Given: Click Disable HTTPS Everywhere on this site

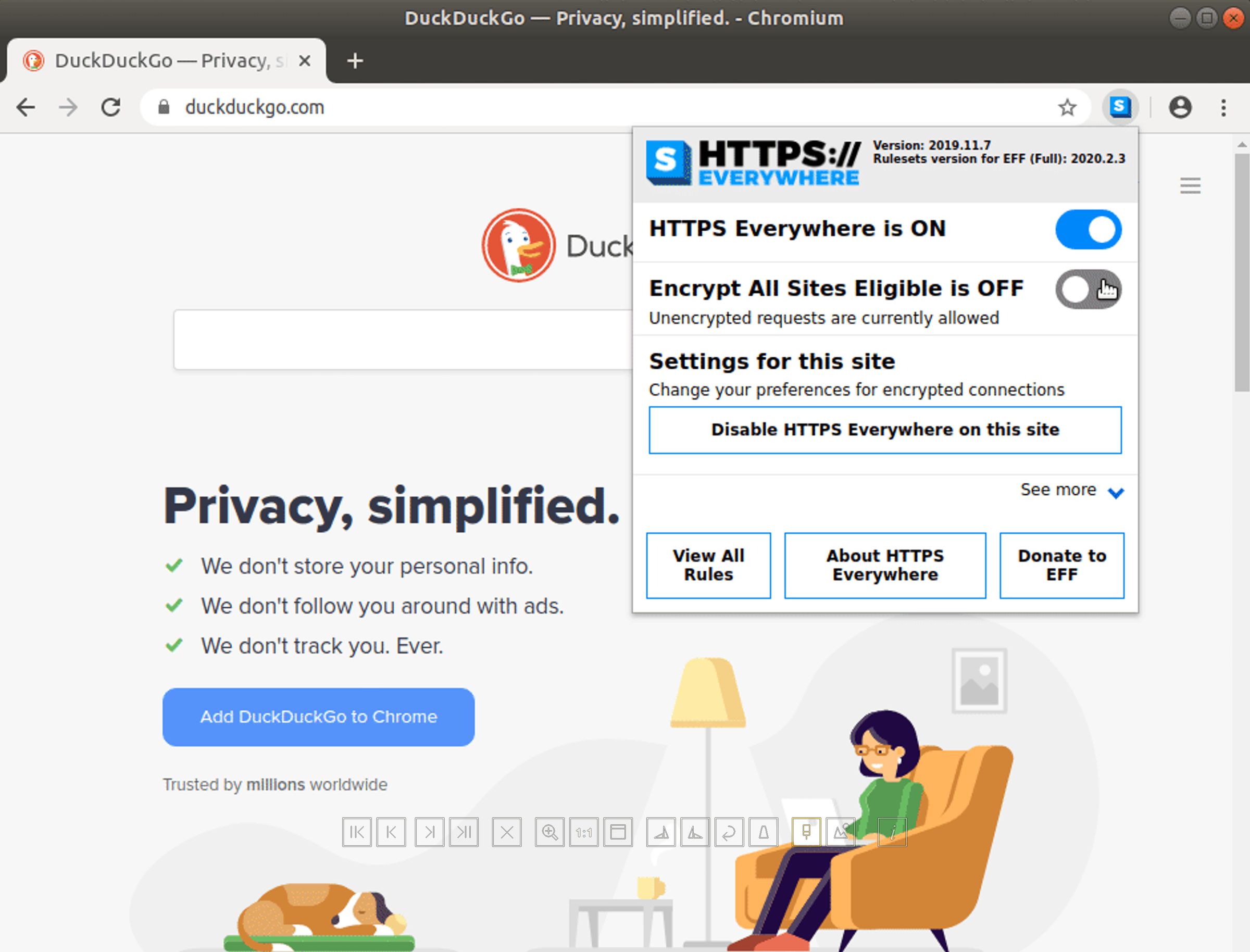Looking at the screenshot, I should tap(885, 430).
